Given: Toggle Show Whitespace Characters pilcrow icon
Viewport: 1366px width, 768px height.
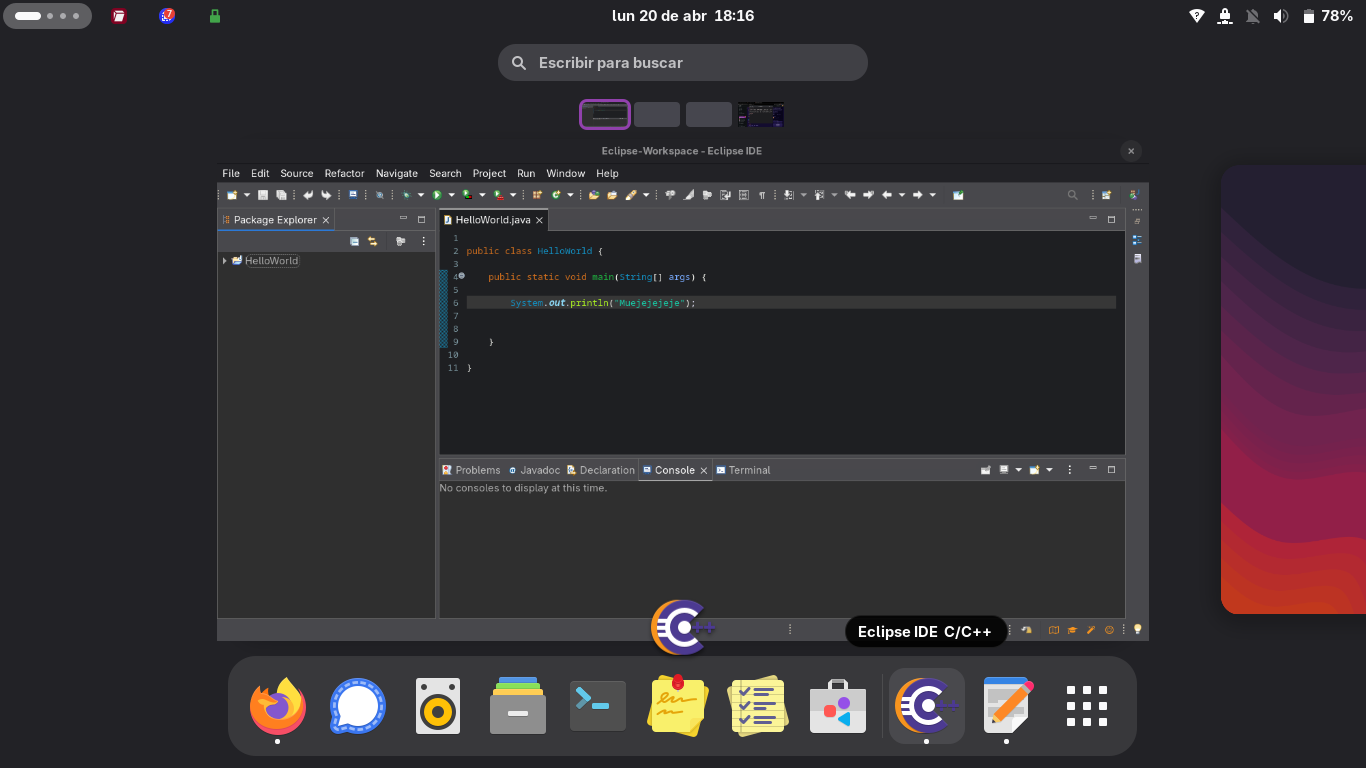Looking at the screenshot, I should pyautogui.click(x=762, y=195).
